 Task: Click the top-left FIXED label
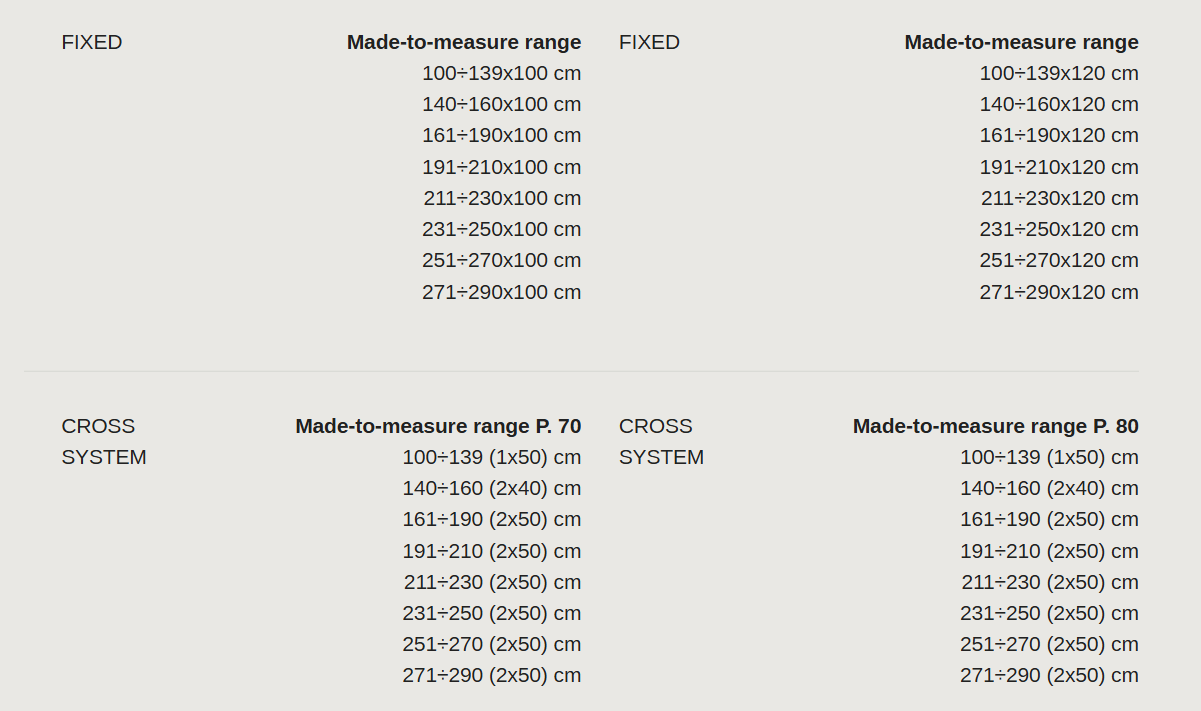(92, 42)
